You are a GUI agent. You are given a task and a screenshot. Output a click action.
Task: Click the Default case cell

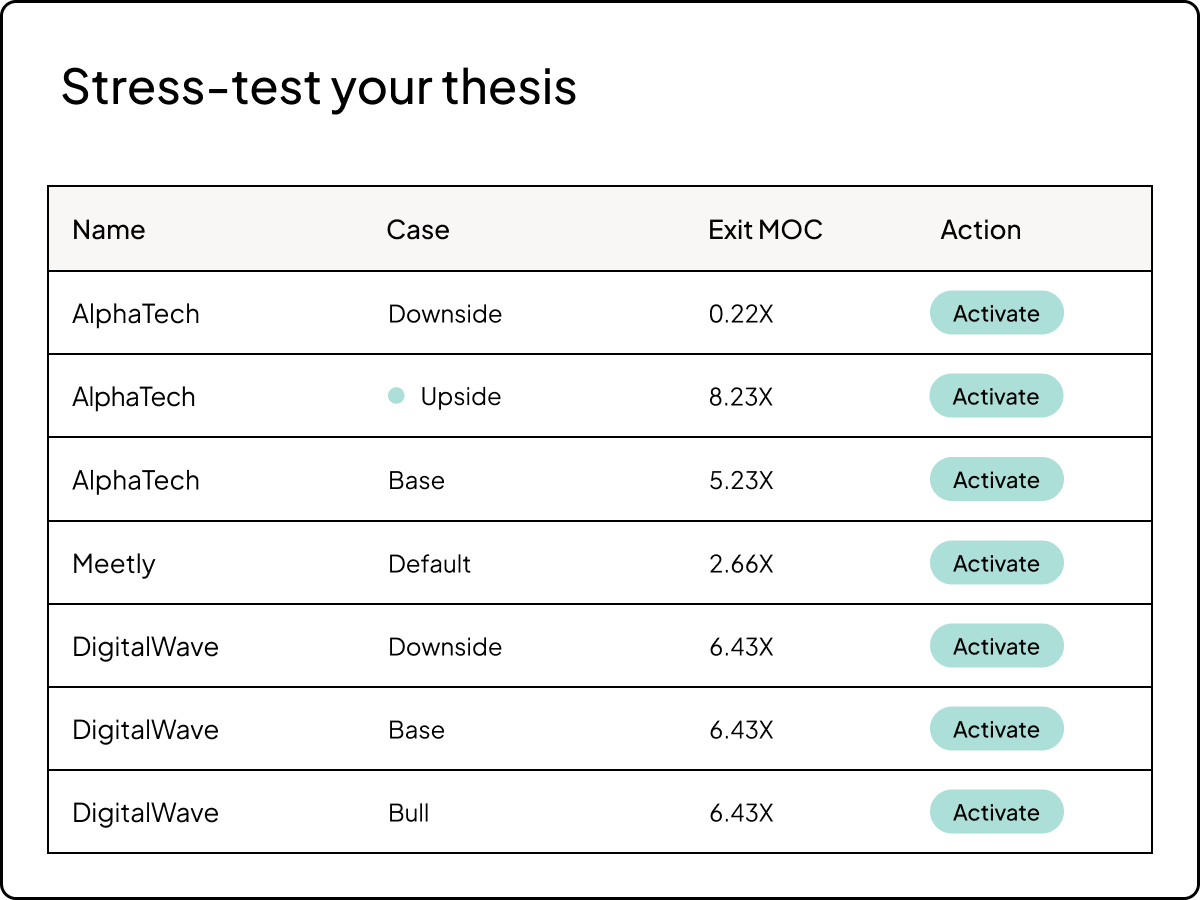(429, 564)
